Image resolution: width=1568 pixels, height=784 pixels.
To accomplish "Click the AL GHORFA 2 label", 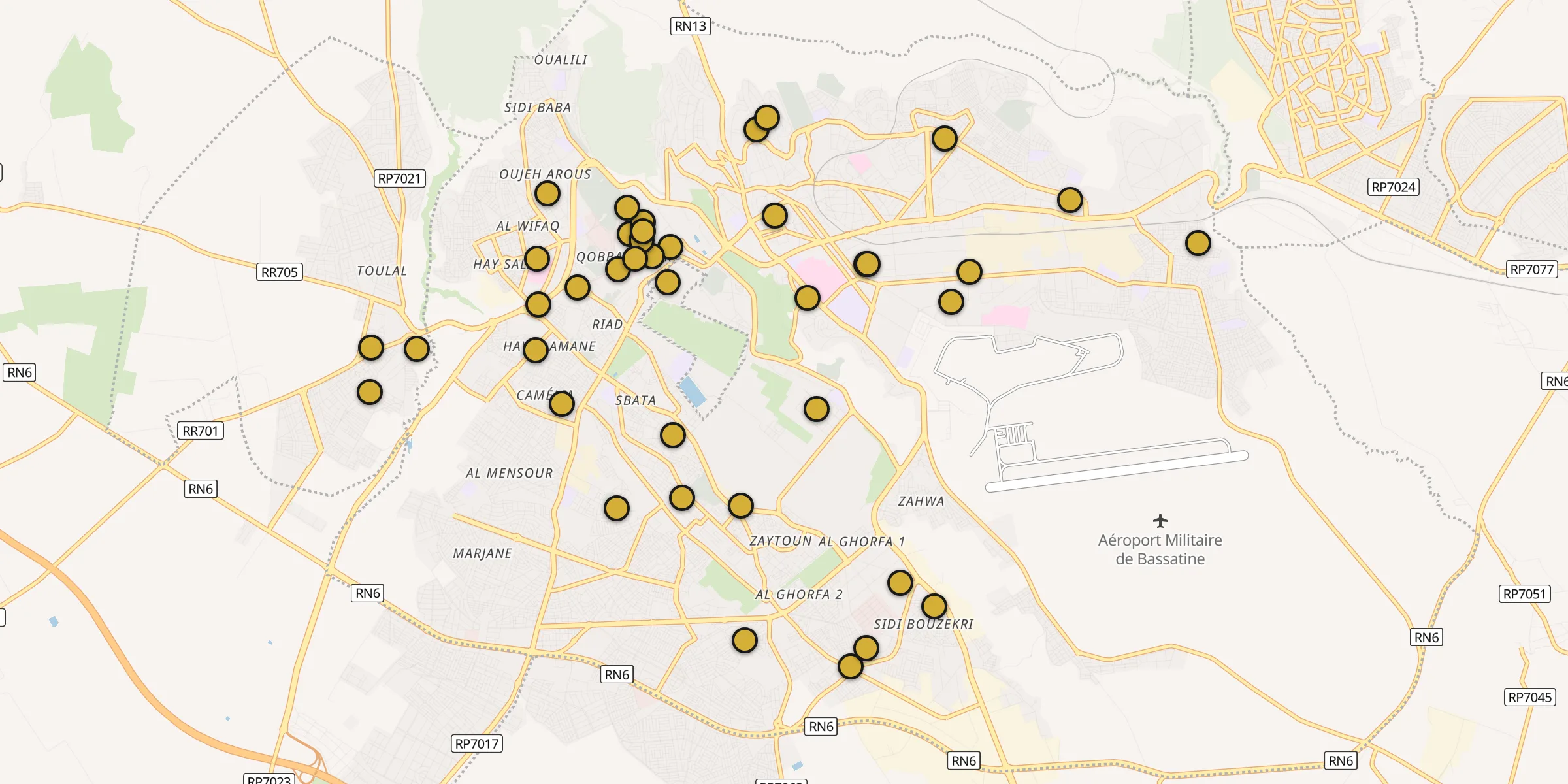I will pos(798,595).
